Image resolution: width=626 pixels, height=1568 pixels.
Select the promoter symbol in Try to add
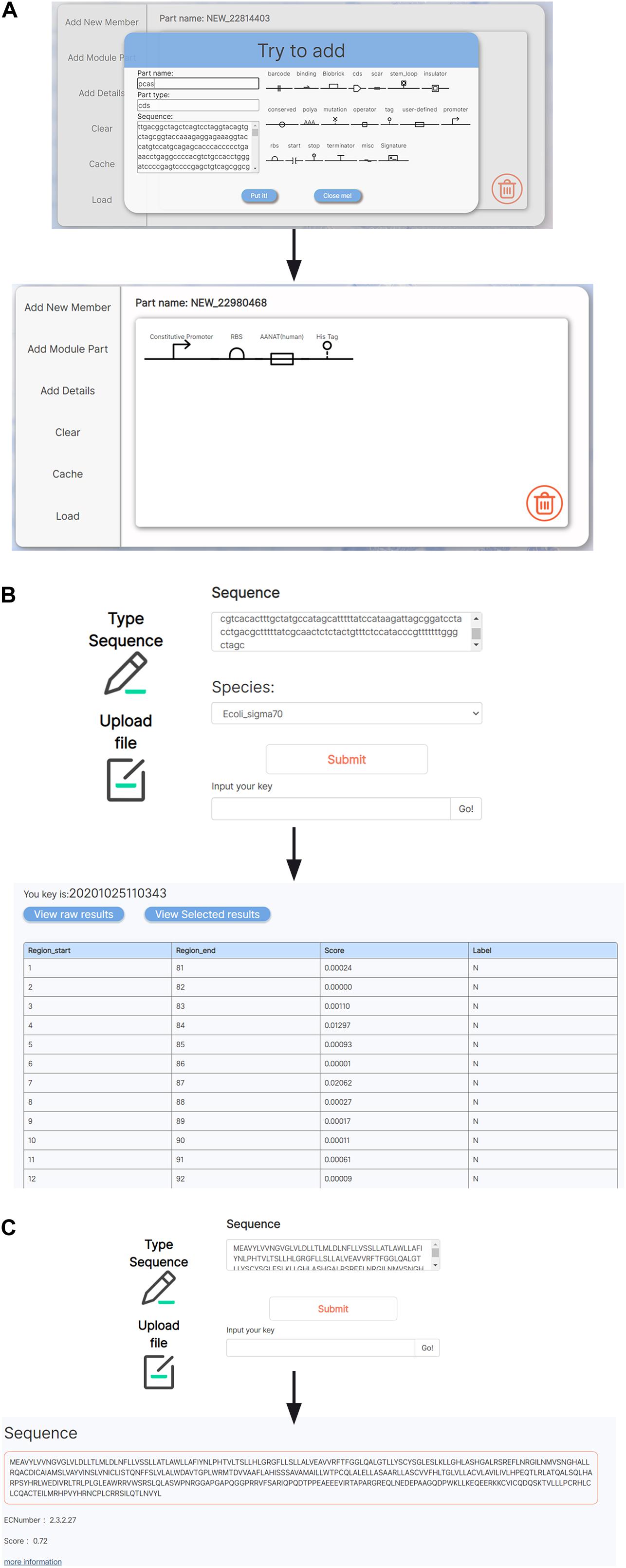pos(456,122)
